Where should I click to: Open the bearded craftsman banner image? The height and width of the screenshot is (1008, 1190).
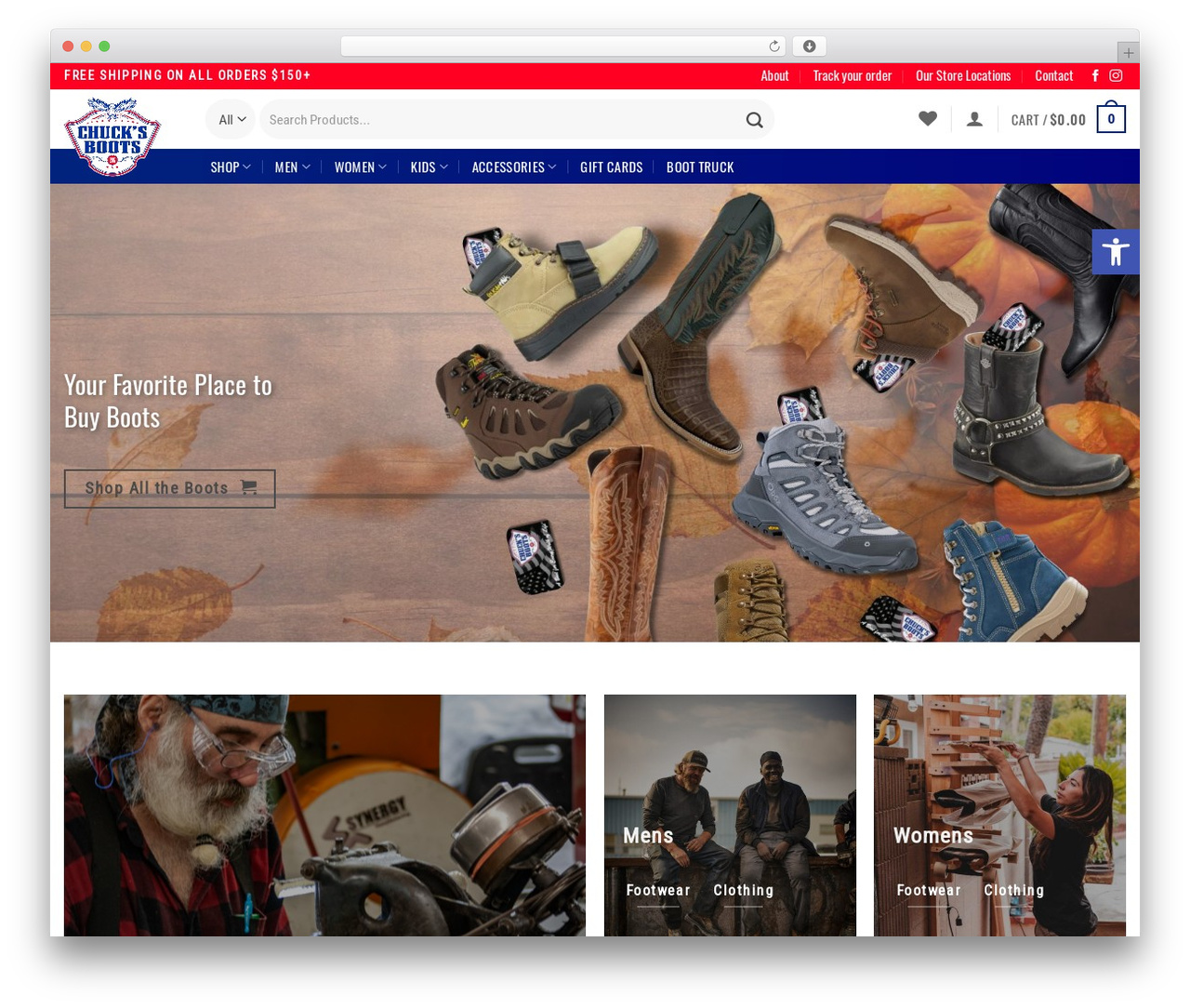324,816
